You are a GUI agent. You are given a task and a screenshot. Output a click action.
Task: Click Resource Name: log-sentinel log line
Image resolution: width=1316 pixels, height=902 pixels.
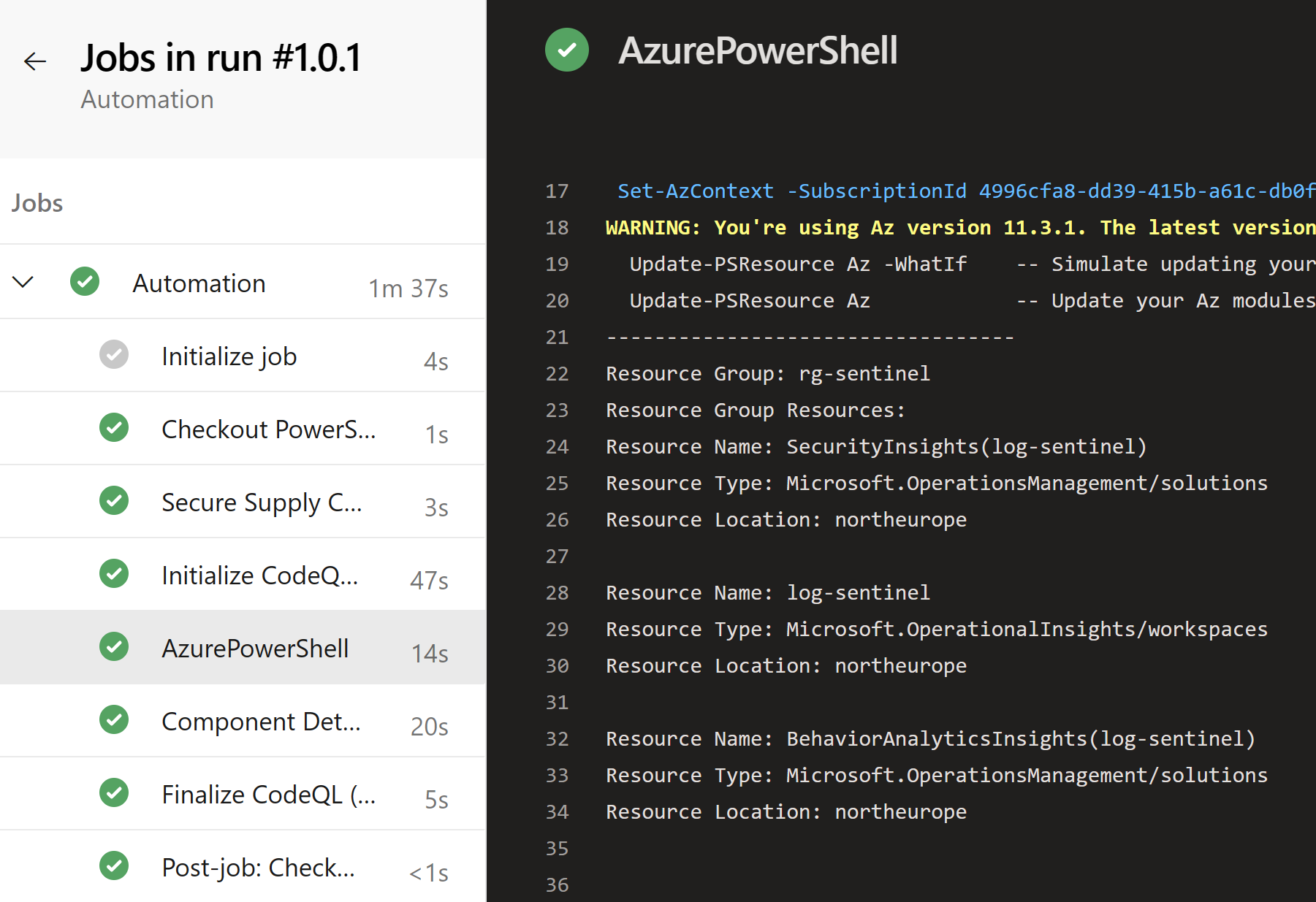768,593
